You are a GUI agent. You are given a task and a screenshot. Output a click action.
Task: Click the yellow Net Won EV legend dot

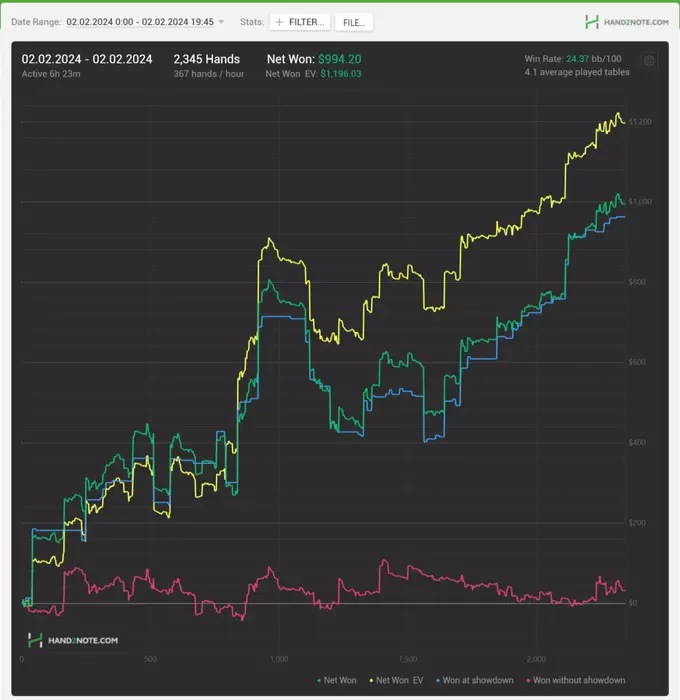coord(371,681)
